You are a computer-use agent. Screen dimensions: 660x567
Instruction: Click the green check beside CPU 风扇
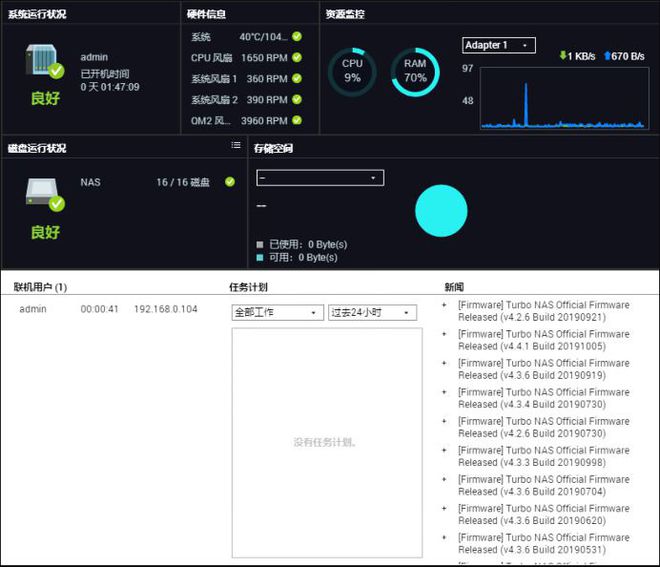(x=297, y=58)
